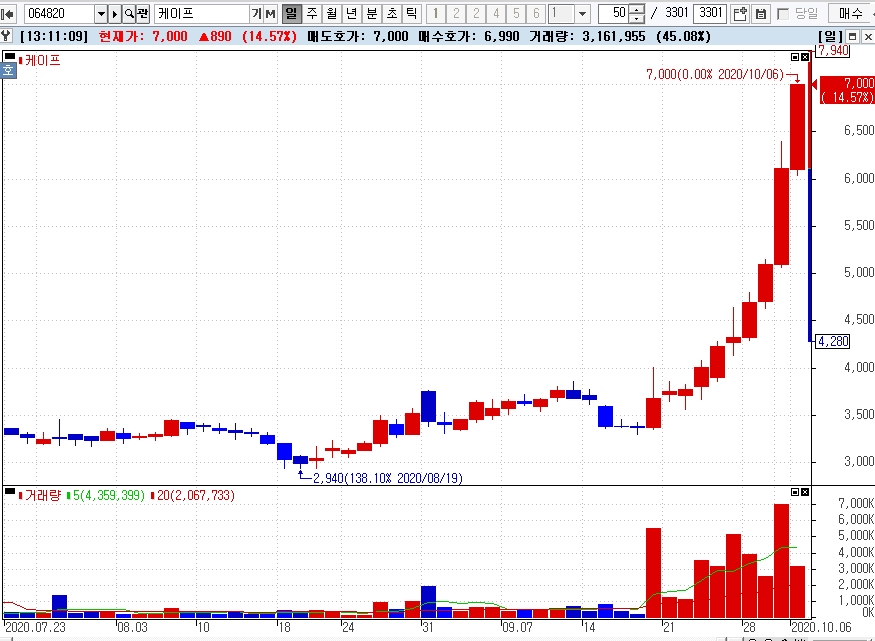Click the 매수 buy button
This screenshot has height=641, width=875.
tap(850, 13)
